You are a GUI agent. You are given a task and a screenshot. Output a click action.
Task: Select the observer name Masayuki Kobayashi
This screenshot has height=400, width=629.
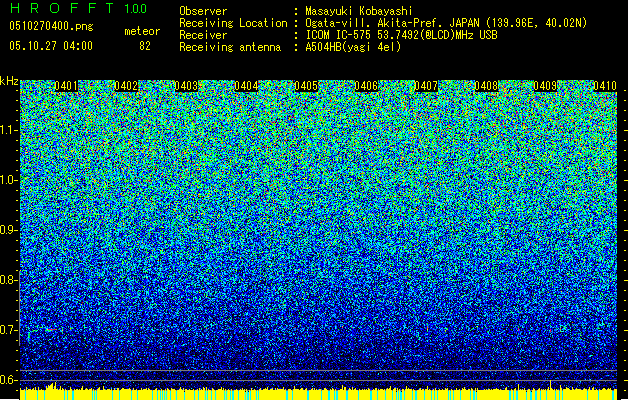(x=359, y=11)
